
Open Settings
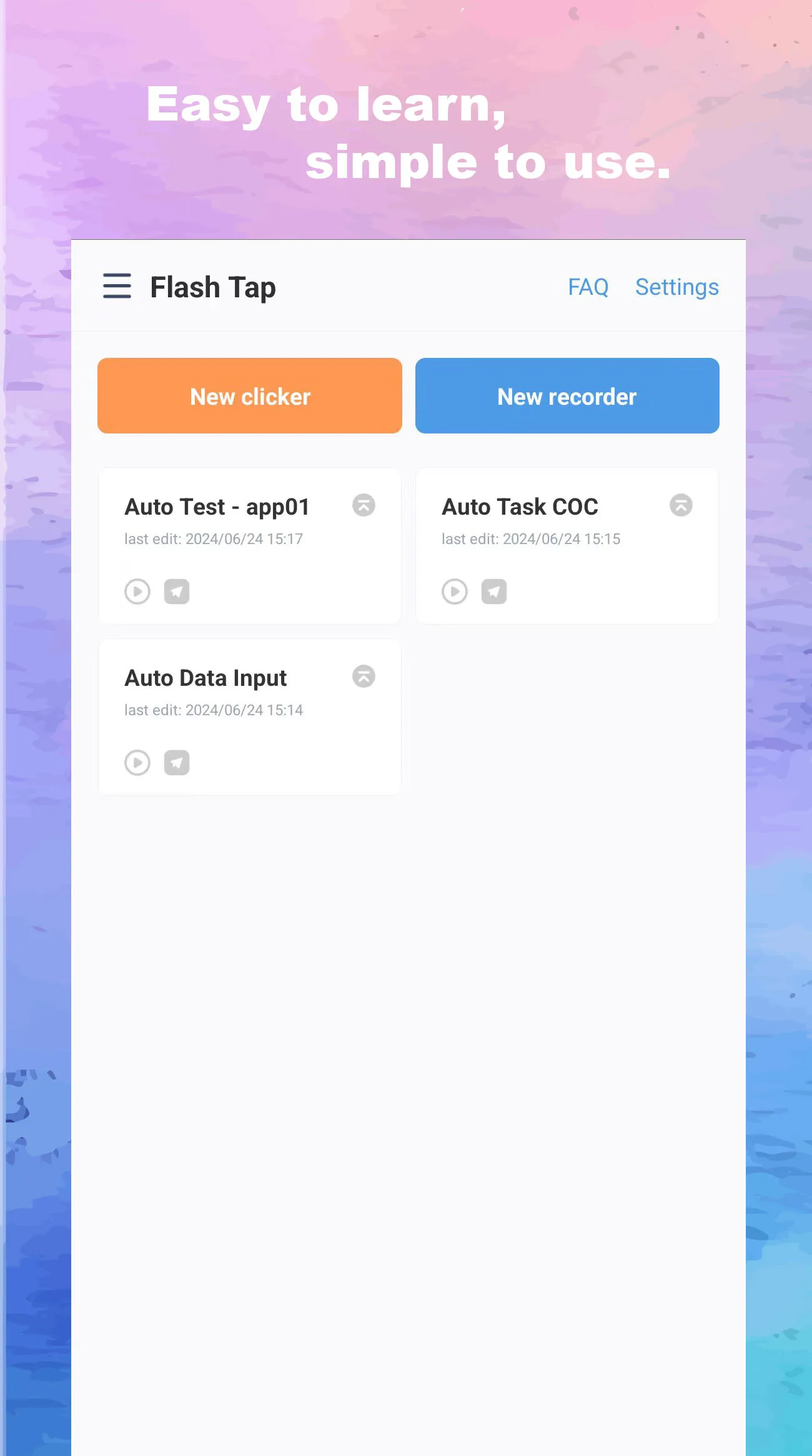[x=677, y=287]
